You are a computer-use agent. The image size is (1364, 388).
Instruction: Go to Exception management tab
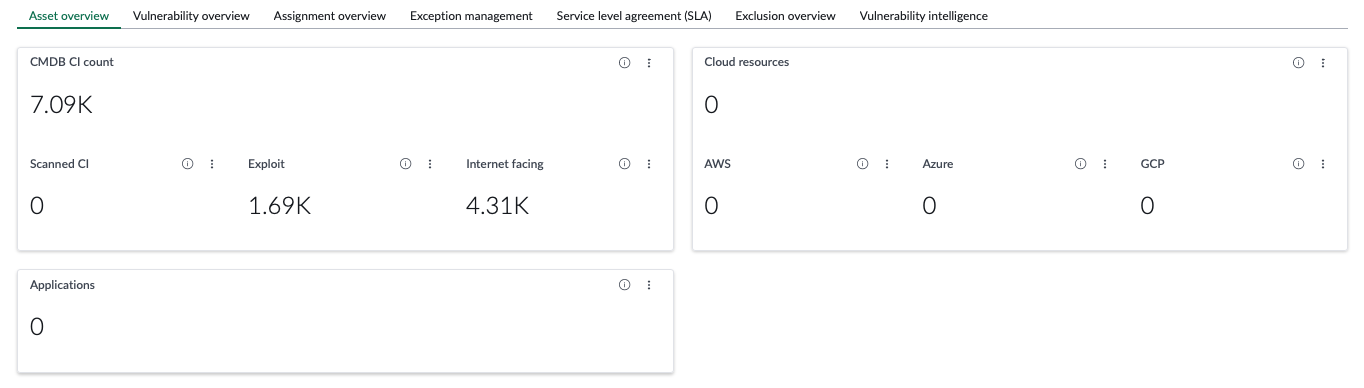(471, 16)
